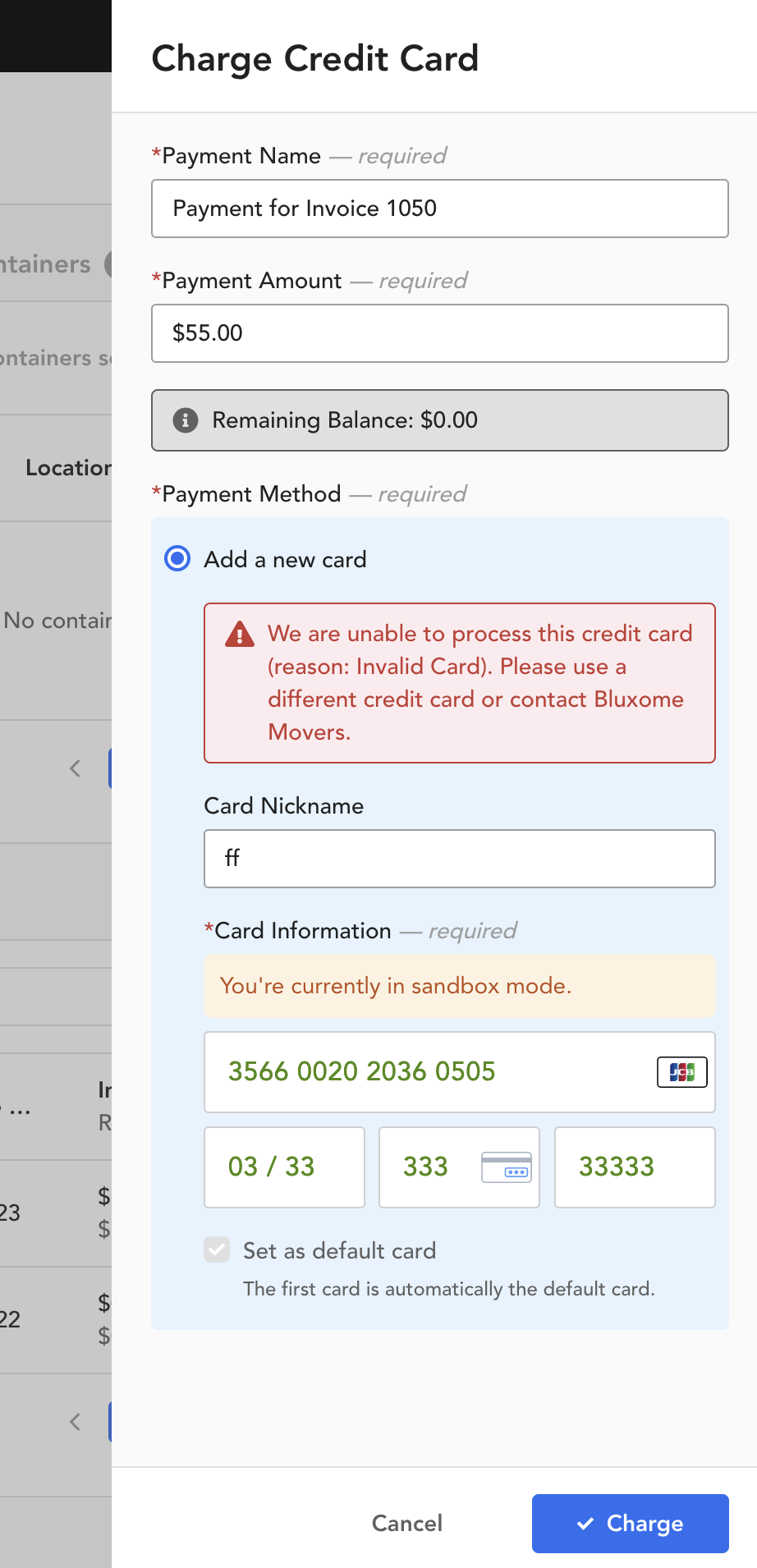Click the upper left chevron pagination arrow
Screen dimensions: 757x1568
(76, 768)
